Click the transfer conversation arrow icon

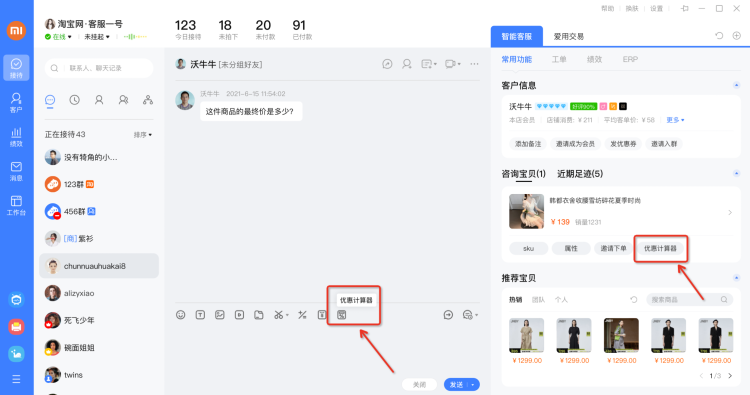[x=448, y=315]
